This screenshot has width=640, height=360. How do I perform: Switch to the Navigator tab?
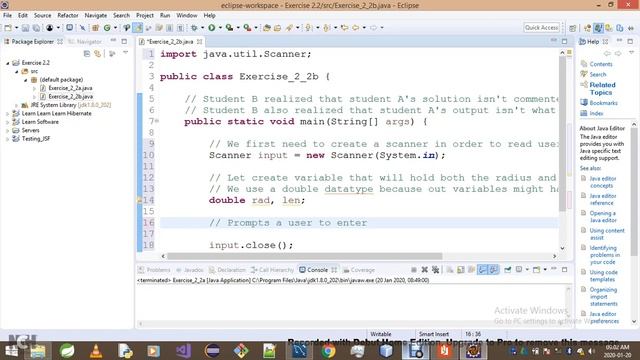85,42
